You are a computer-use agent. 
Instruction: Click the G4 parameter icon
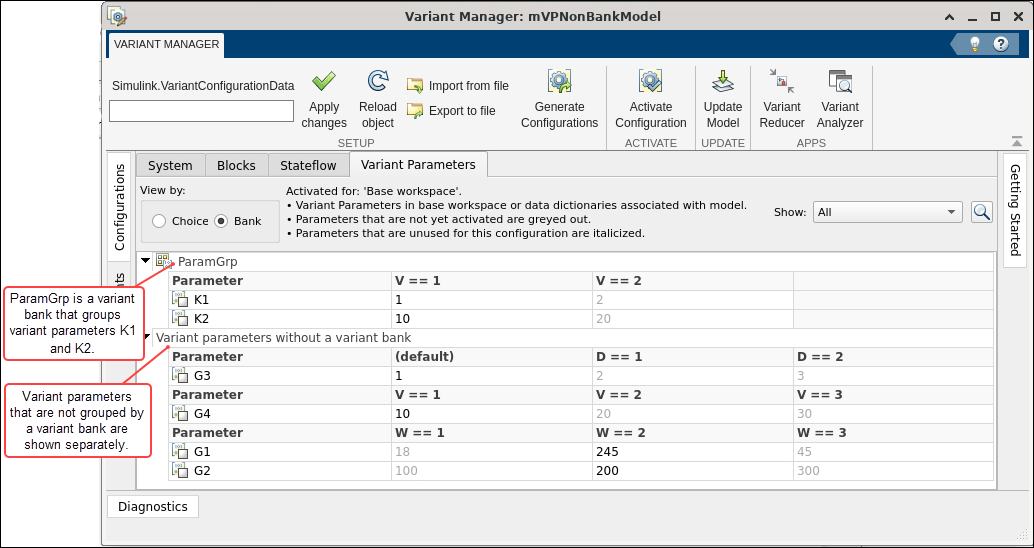[180, 413]
